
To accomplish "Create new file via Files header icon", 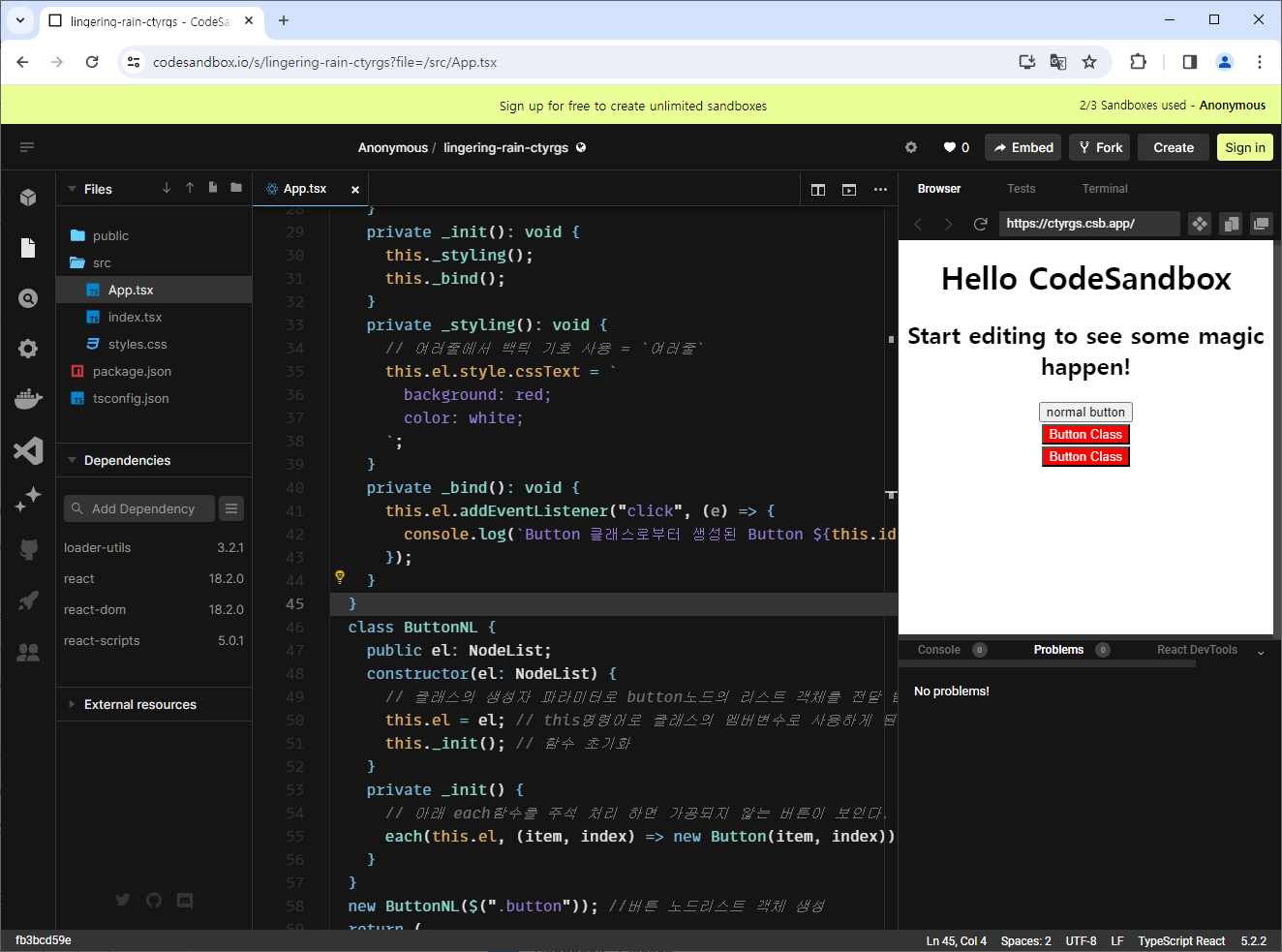I will (213, 188).
